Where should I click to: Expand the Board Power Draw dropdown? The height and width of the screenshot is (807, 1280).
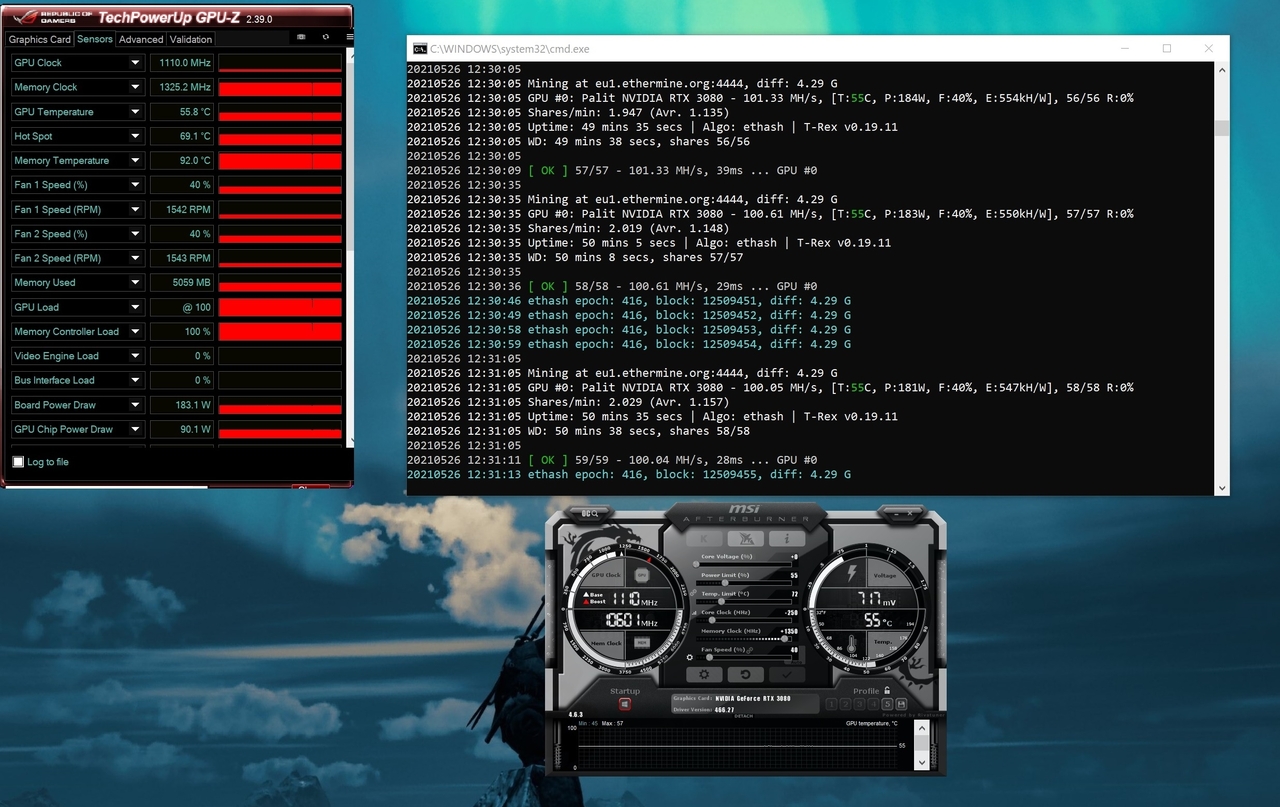(135, 405)
